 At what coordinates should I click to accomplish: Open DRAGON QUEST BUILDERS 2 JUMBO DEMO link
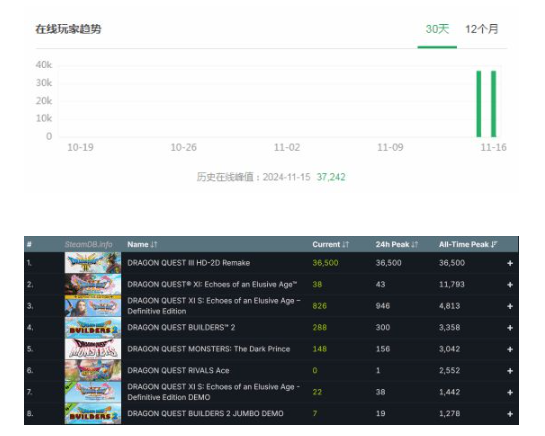point(205,414)
